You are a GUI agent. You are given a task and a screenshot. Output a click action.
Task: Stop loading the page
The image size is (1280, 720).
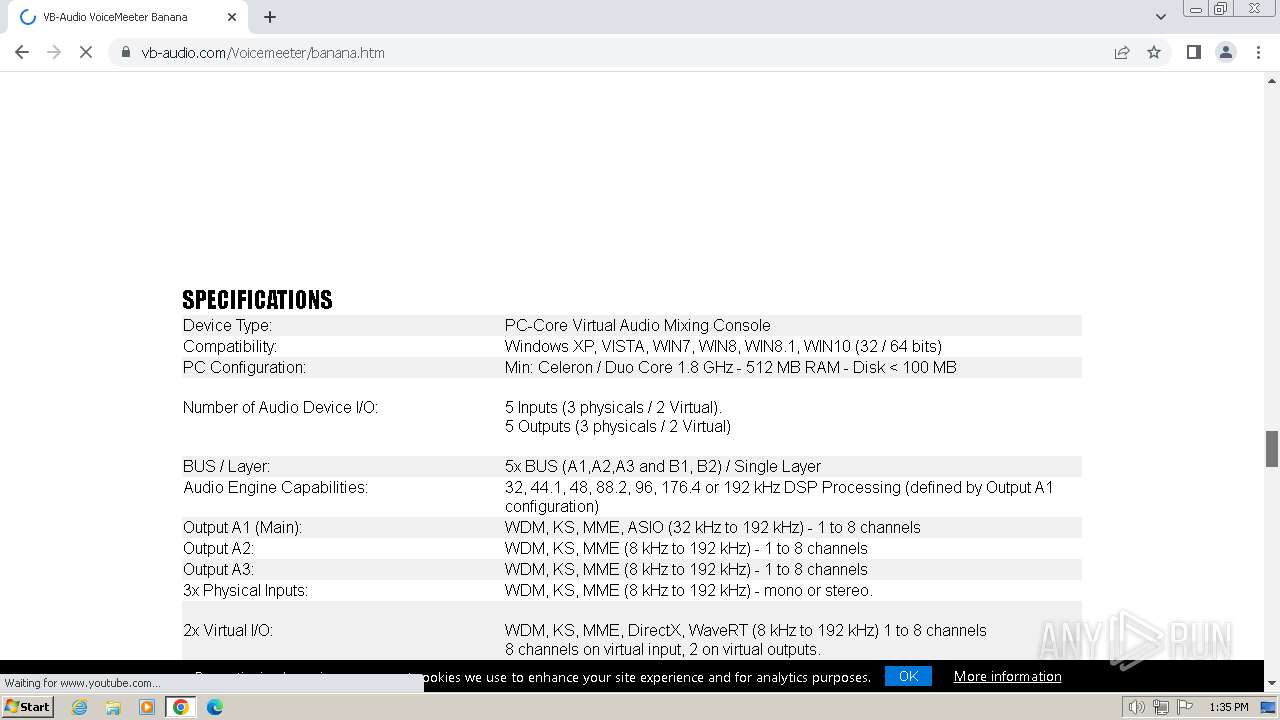tap(86, 52)
